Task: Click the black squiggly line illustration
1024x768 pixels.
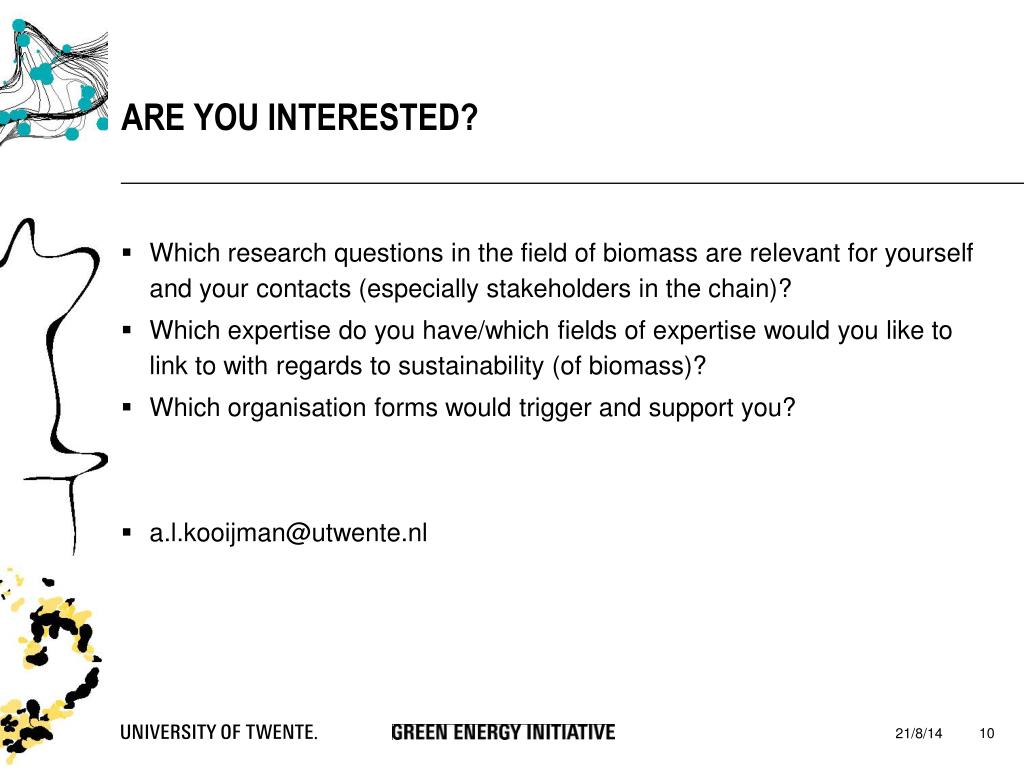Action: [54, 387]
